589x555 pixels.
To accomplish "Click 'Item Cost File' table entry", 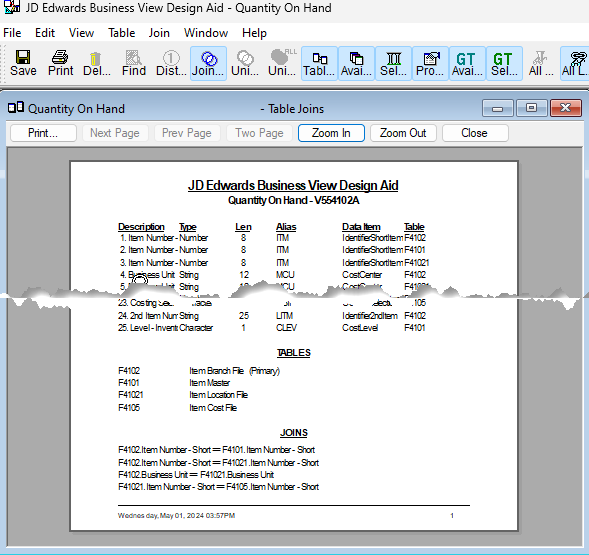I will [x=213, y=408].
